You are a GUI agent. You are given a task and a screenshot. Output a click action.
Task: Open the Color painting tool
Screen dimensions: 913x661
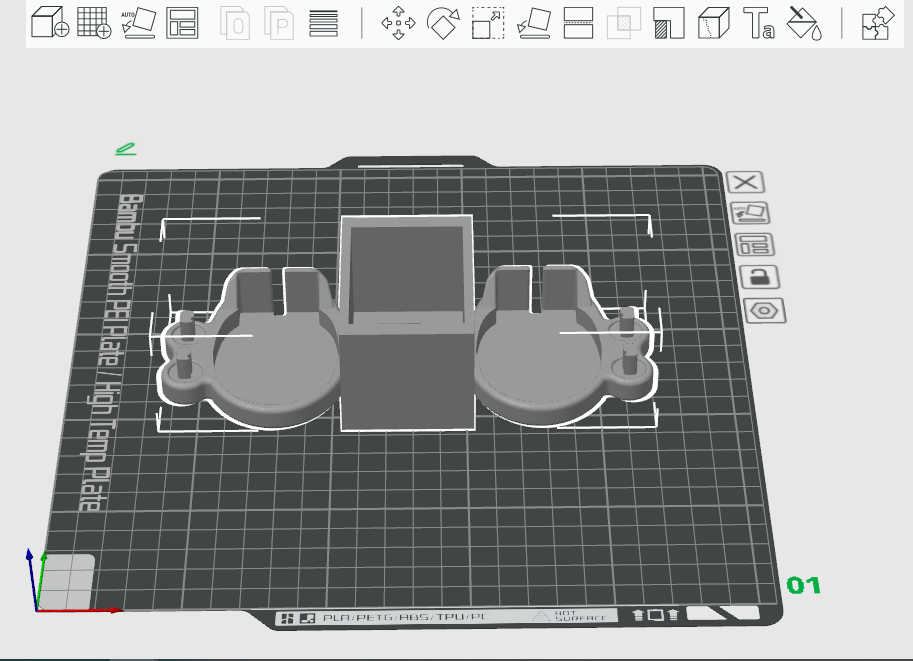pos(804,23)
